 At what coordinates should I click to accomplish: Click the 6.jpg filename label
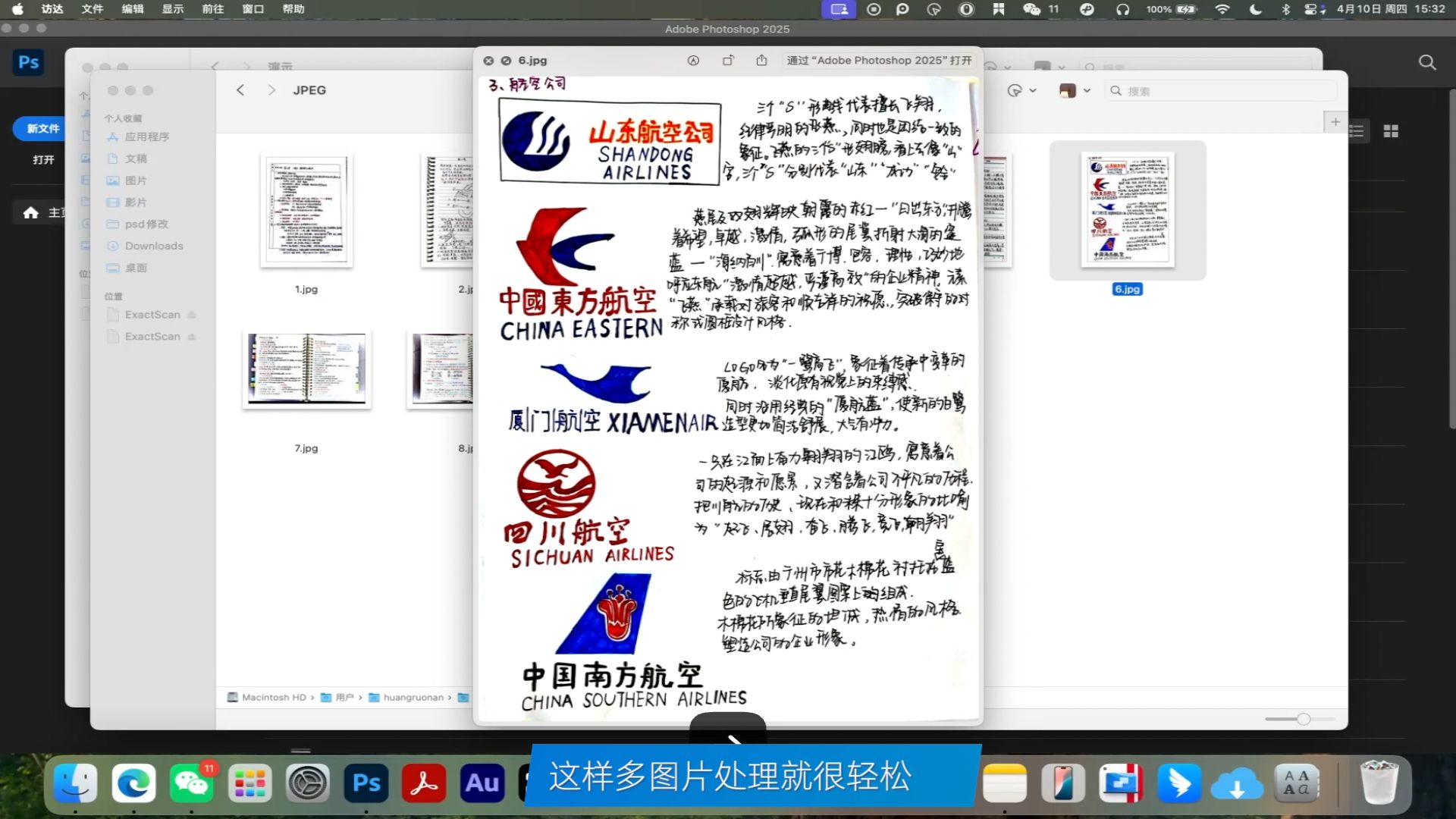[1128, 290]
